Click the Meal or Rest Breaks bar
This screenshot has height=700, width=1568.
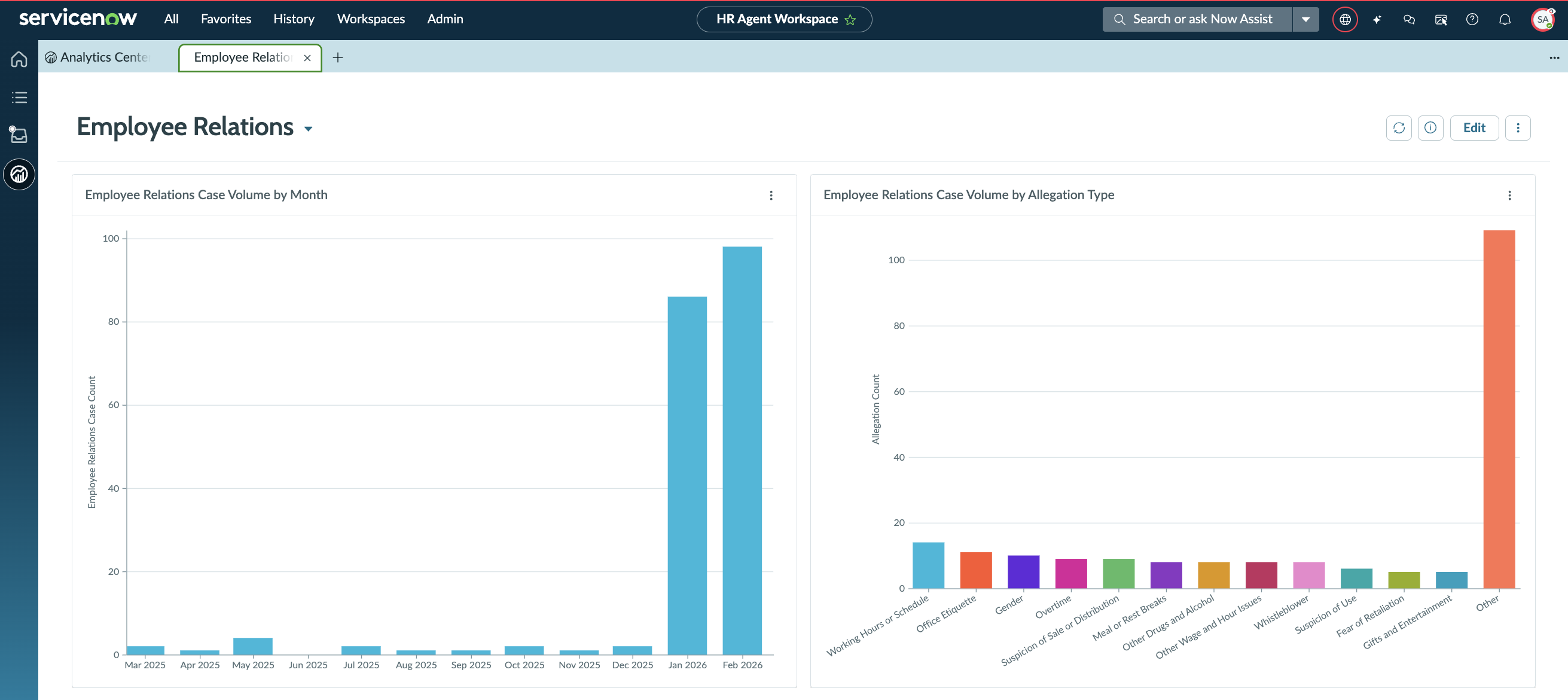[1166, 574]
